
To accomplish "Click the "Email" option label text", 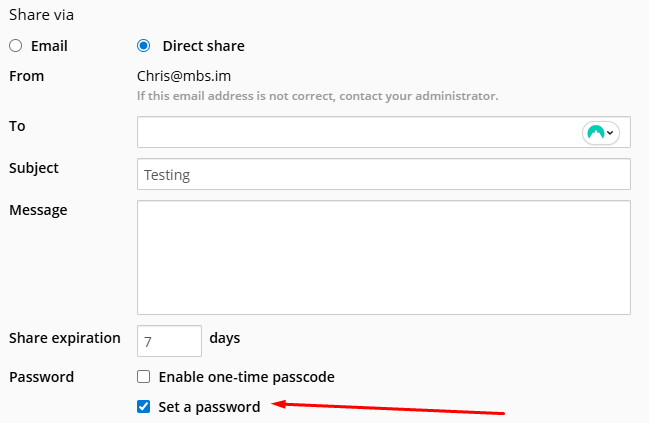I will pyautogui.click(x=49, y=46).
